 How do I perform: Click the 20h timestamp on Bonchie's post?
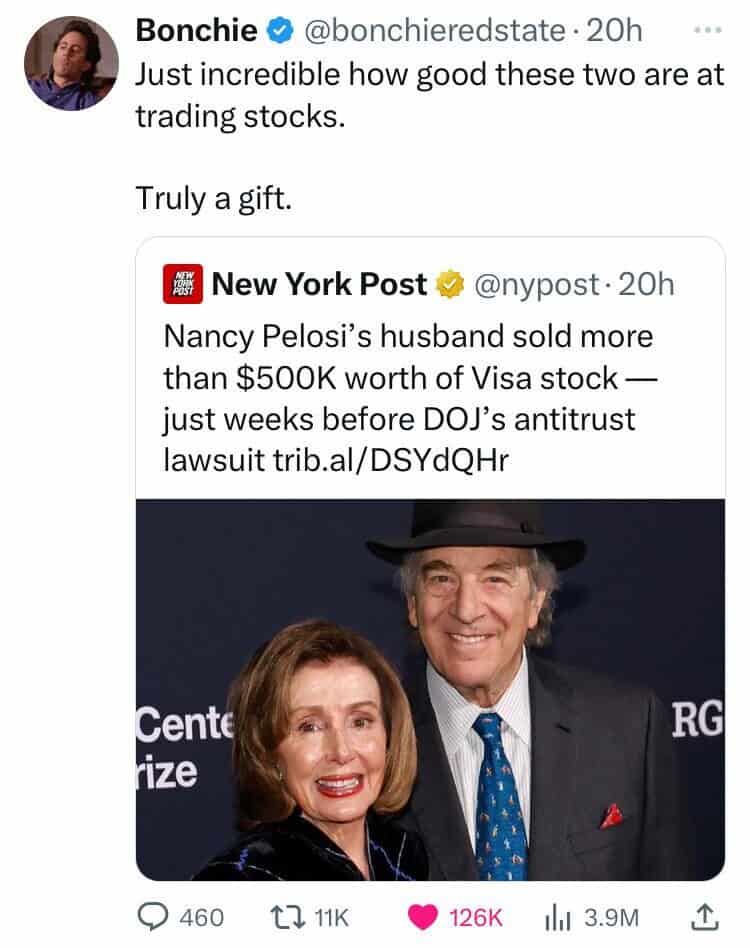coord(616,32)
